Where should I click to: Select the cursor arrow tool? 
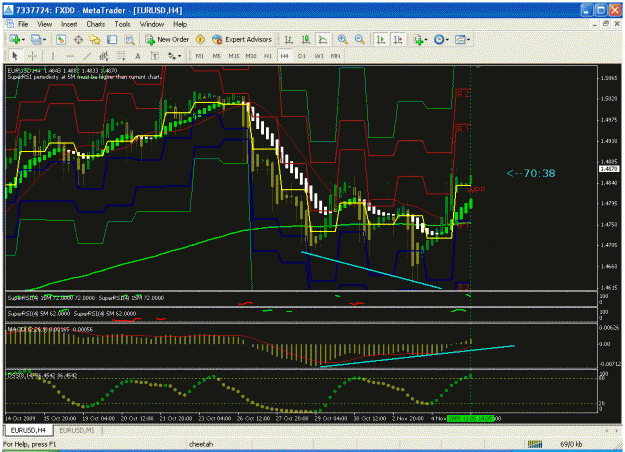(x=15, y=56)
